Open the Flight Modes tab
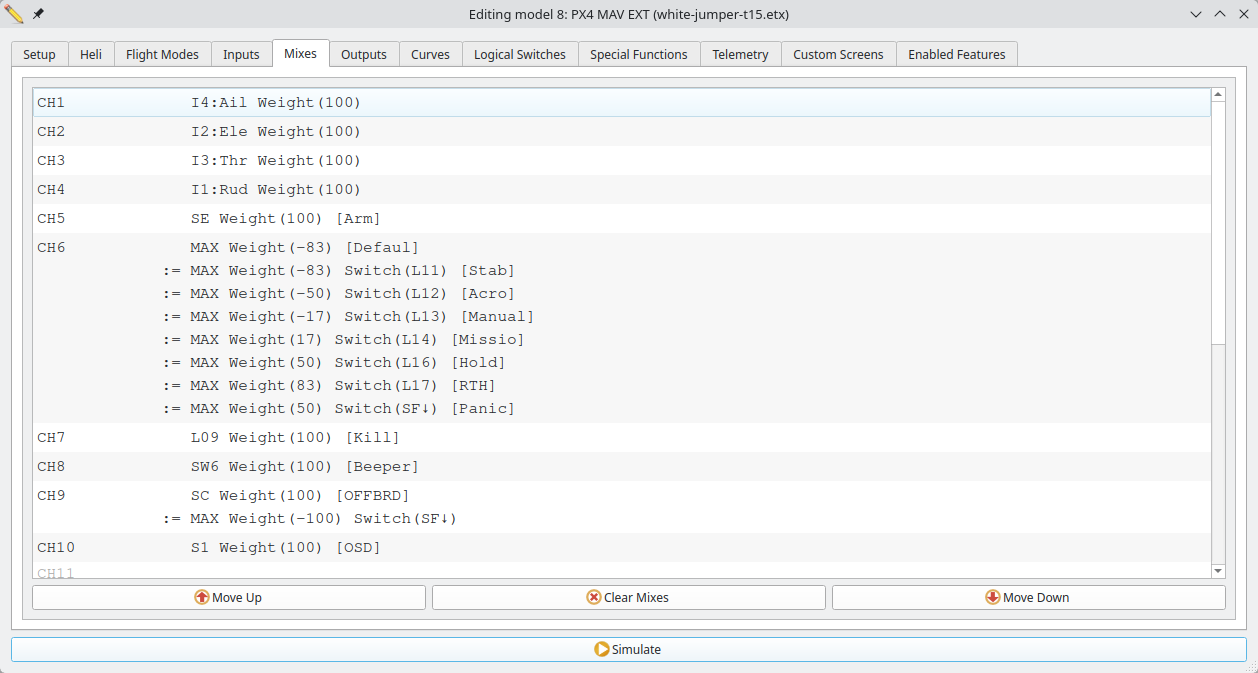The width and height of the screenshot is (1258, 673). tap(162, 54)
